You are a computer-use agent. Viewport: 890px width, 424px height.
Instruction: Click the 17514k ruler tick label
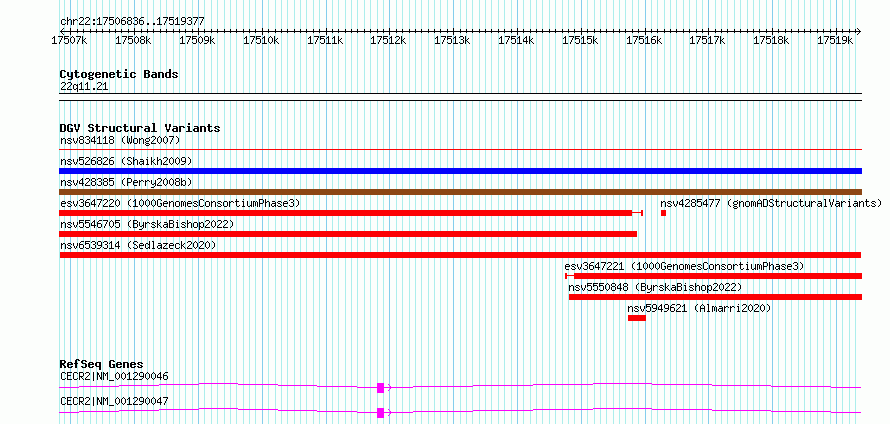(516, 40)
